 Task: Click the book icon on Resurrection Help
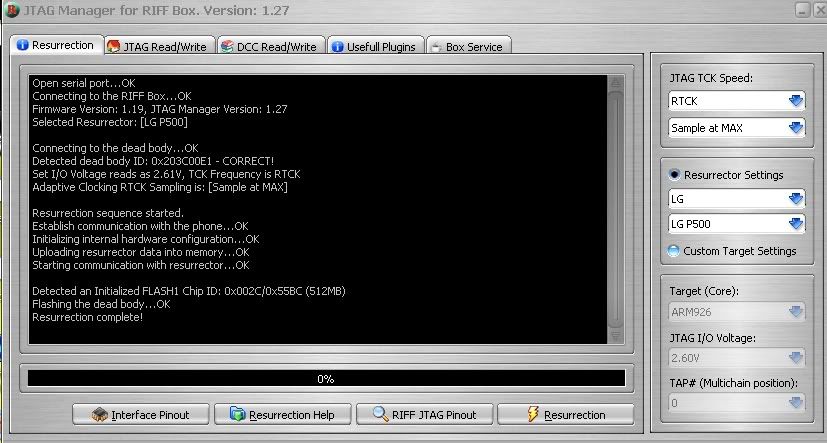(x=238, y=414)
